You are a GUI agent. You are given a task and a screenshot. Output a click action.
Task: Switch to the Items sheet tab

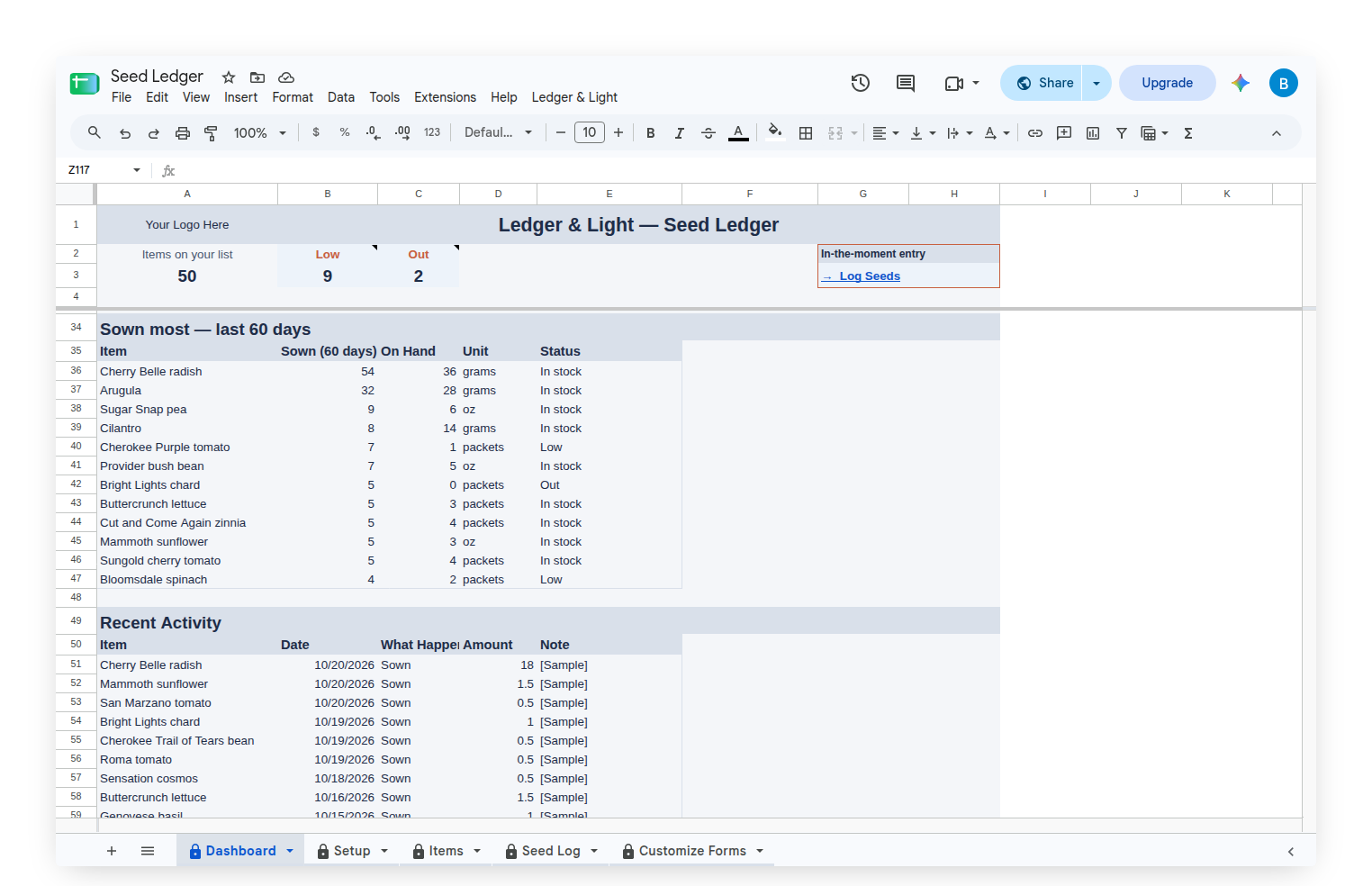(447, 851)
